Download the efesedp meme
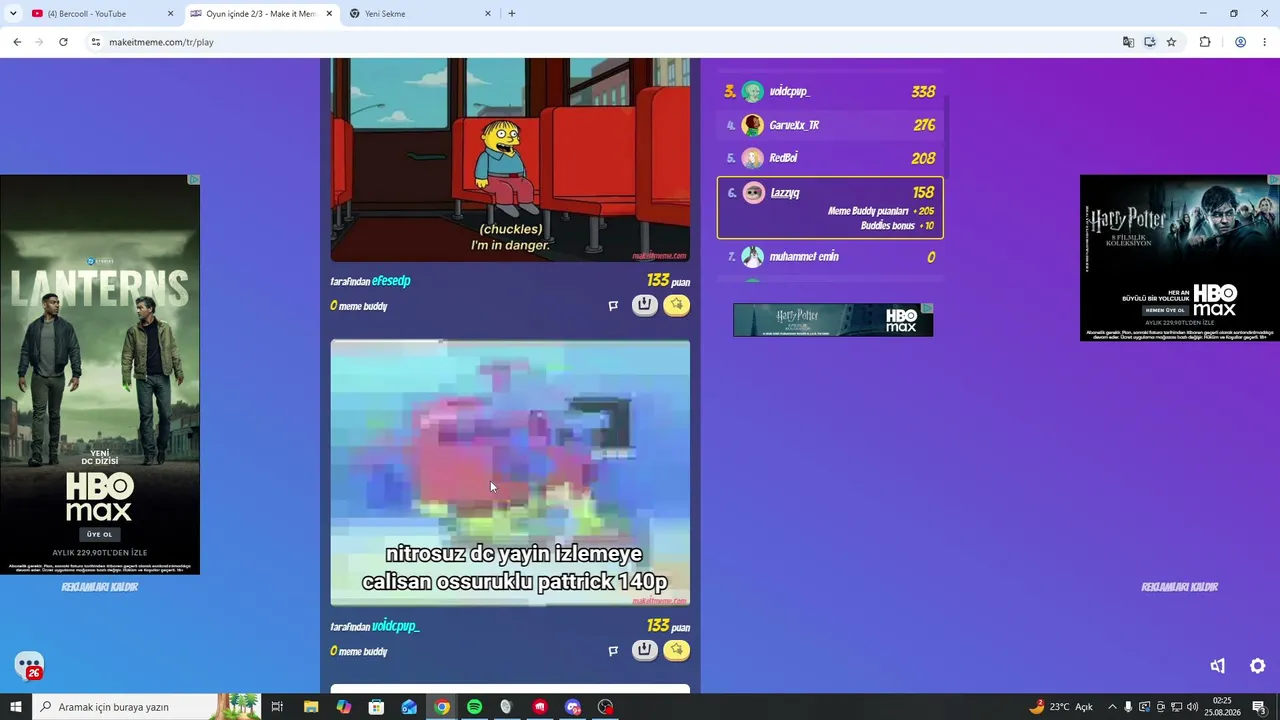 pyautogui.click(x=645, y=305)
